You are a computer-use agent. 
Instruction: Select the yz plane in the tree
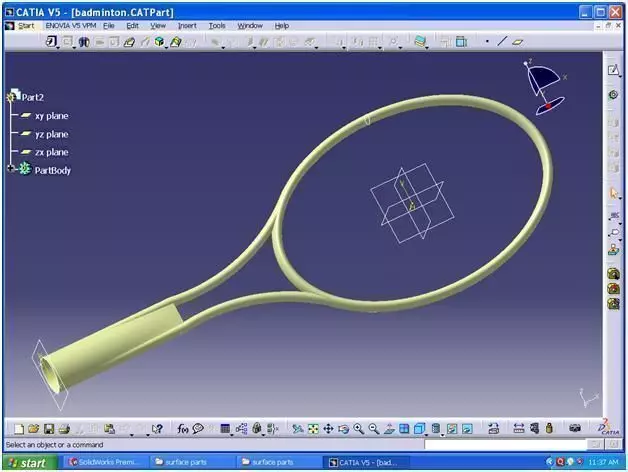[x=51, y=134]
